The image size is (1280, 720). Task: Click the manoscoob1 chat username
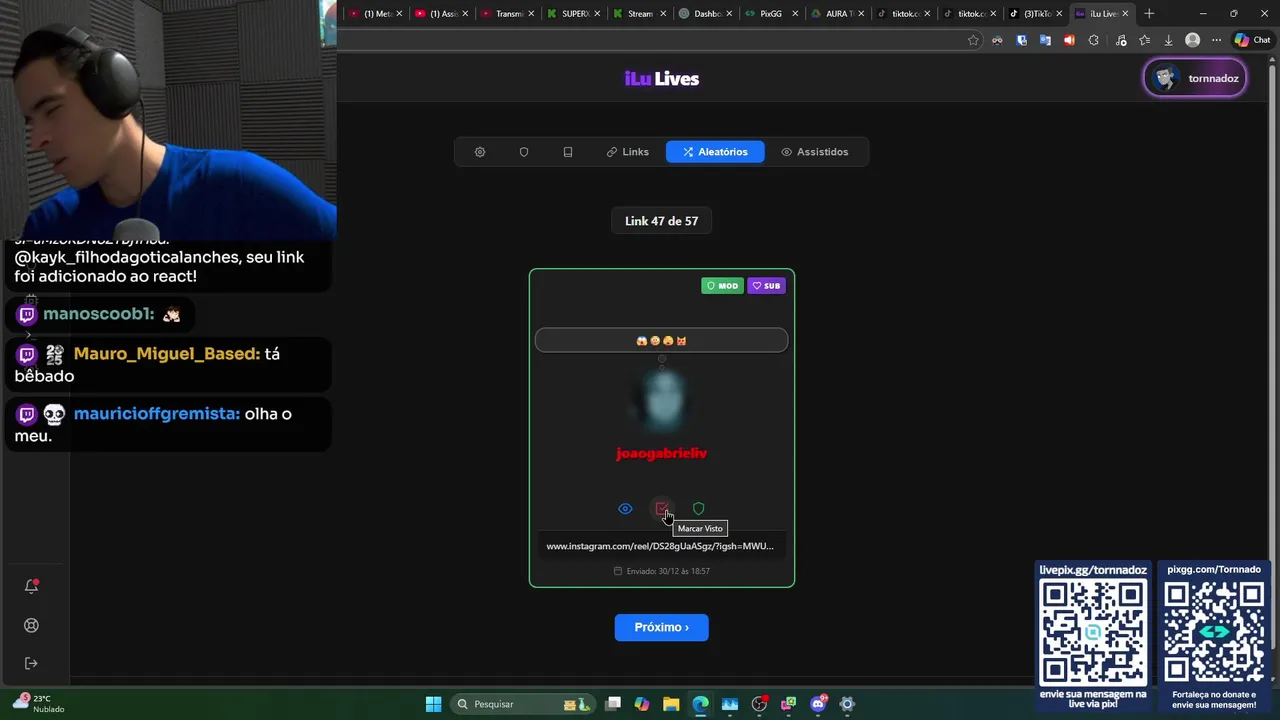coord(98,314)
